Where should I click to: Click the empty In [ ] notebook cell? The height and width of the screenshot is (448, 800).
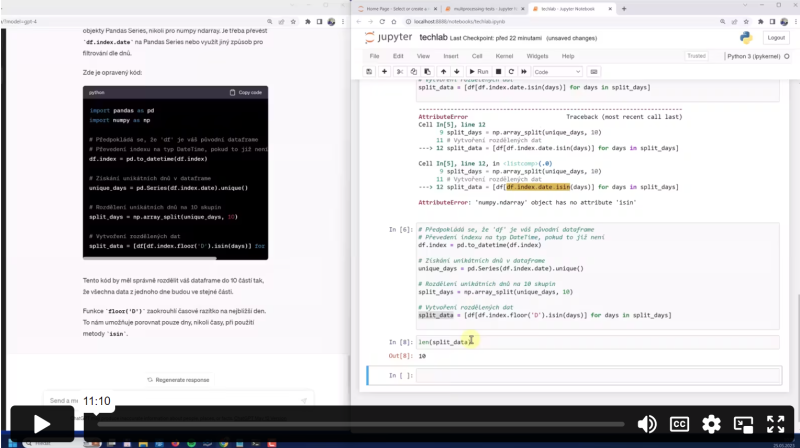(x=598, y=376)
